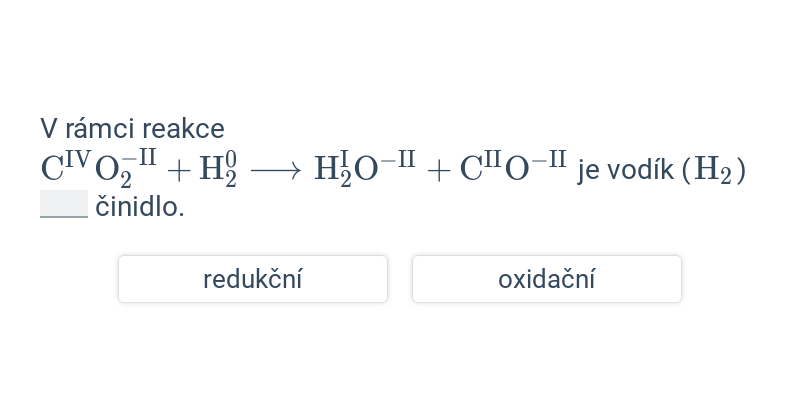Click the IV oxidation number on carbon
Image resolution: width=800 pixels, height=400 pixels.
pos(78,159)
